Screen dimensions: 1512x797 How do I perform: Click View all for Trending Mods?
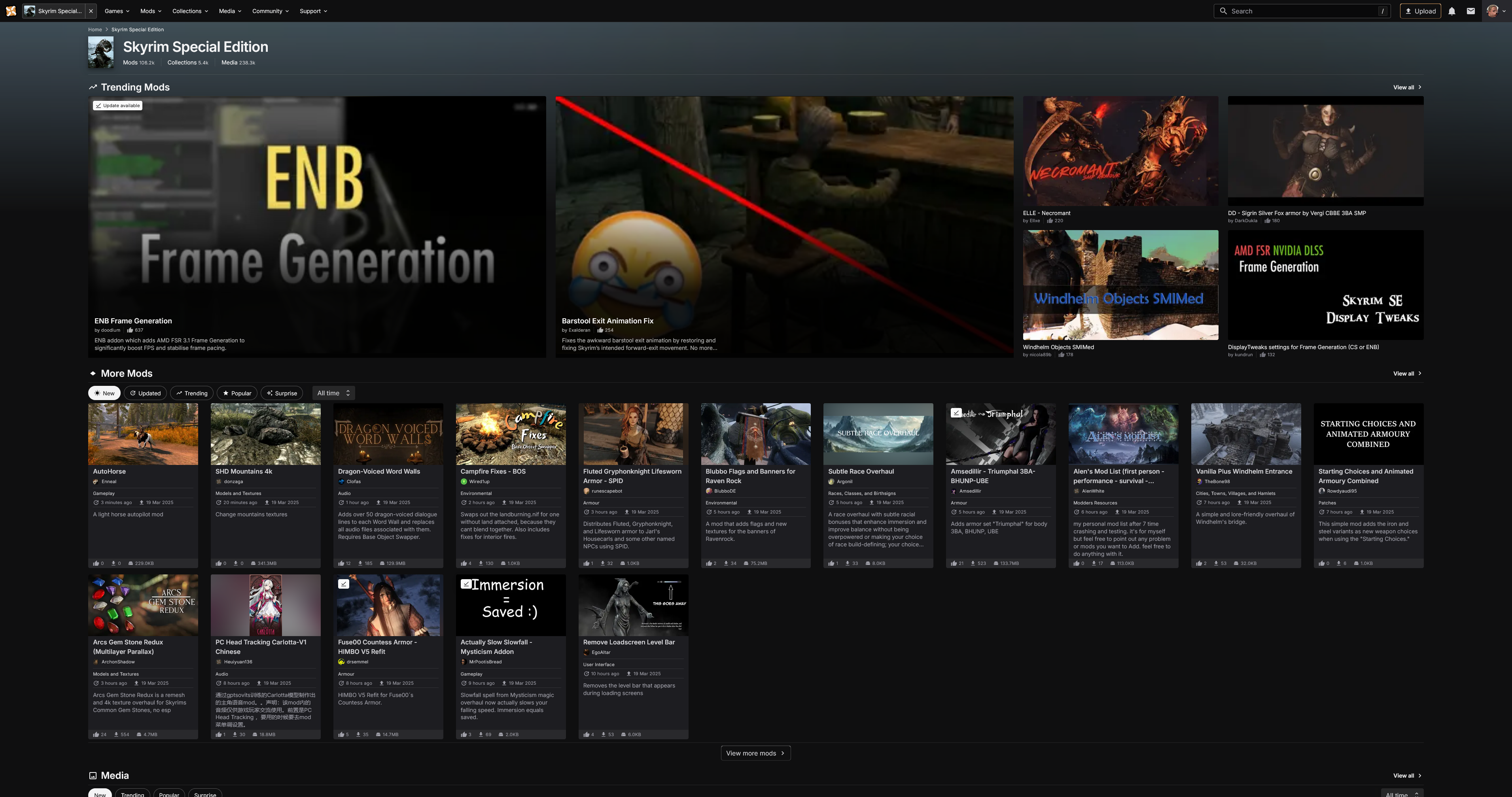[x=1408, y=87]
